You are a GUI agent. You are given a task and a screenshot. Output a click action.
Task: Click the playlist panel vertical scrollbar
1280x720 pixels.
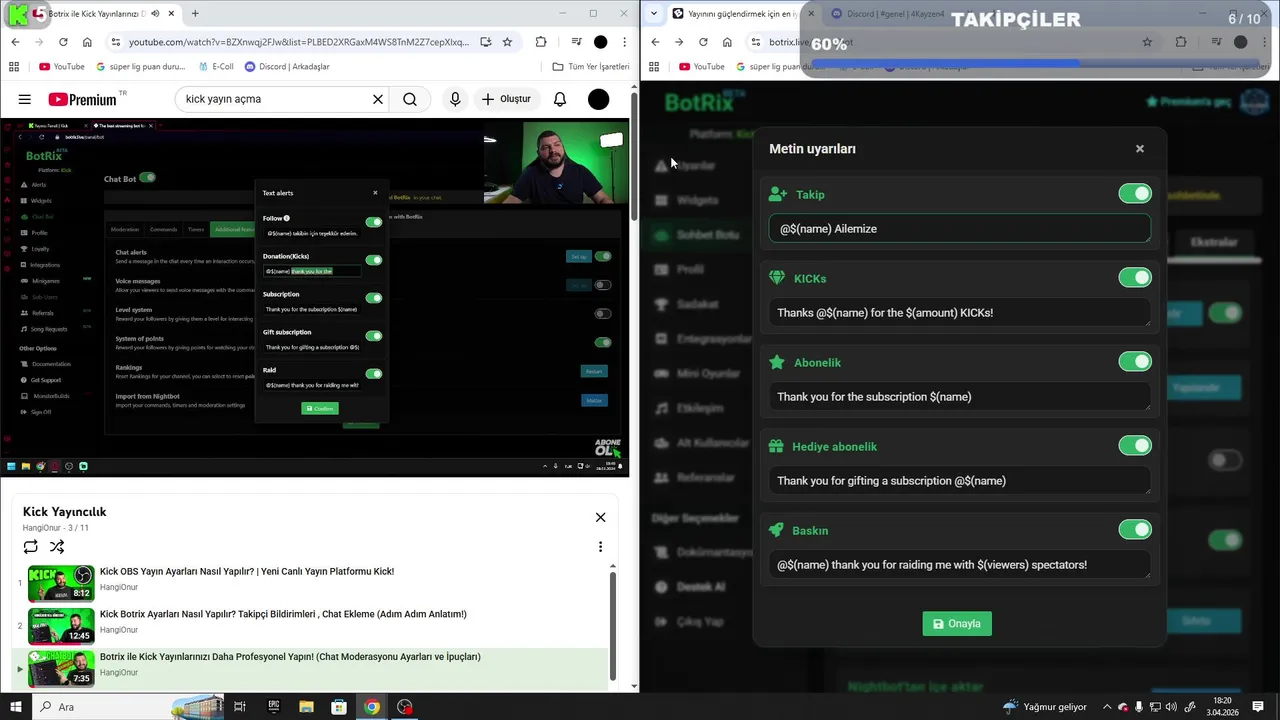point(613,626)
